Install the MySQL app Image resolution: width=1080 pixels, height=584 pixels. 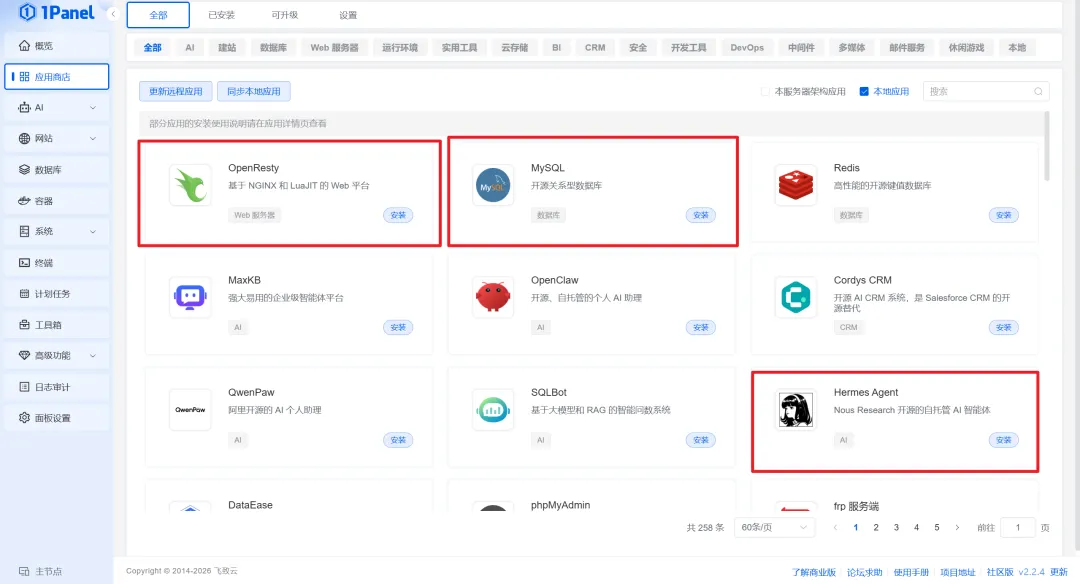click(700, 216)
